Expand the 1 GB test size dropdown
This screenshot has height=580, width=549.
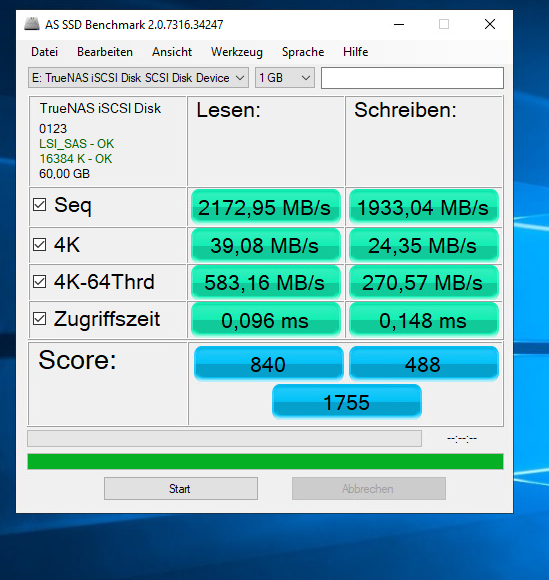point(284,78)
